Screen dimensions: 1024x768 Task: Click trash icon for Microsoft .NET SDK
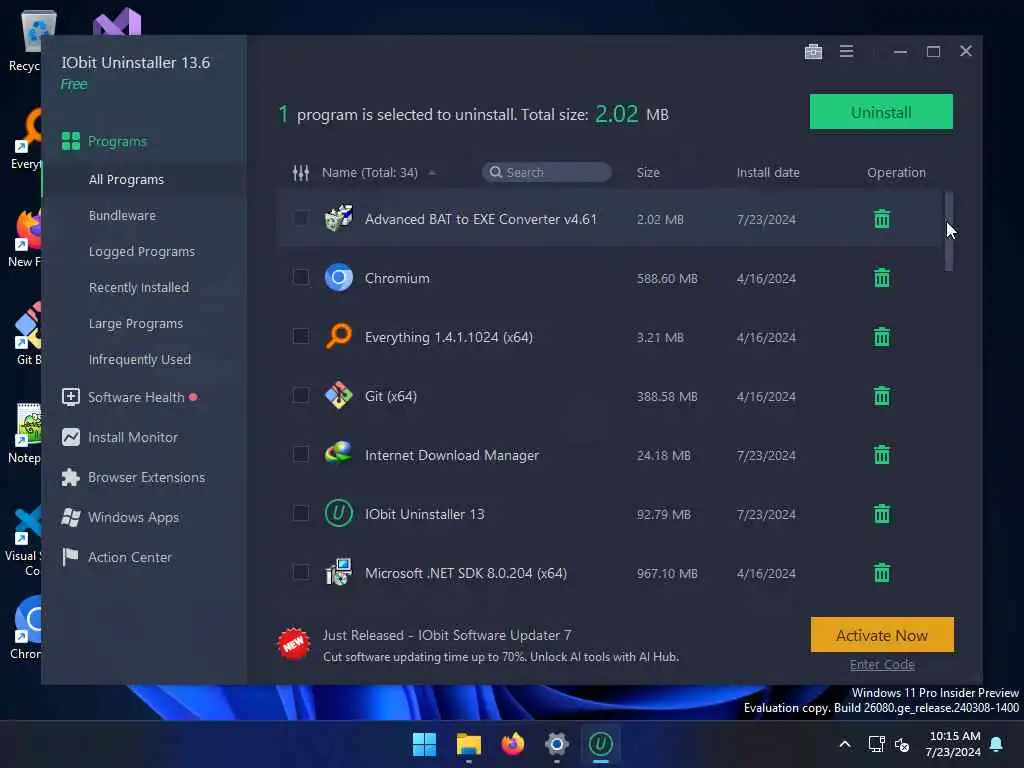coord(882,572)
